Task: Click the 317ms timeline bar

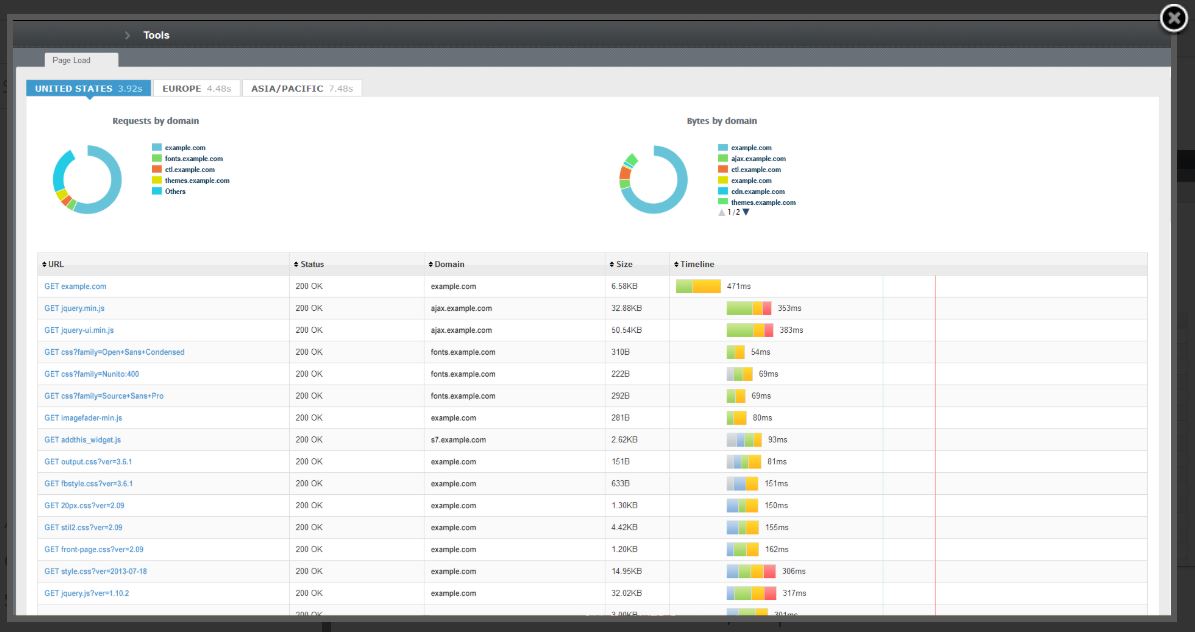Action: click(751, 593)
